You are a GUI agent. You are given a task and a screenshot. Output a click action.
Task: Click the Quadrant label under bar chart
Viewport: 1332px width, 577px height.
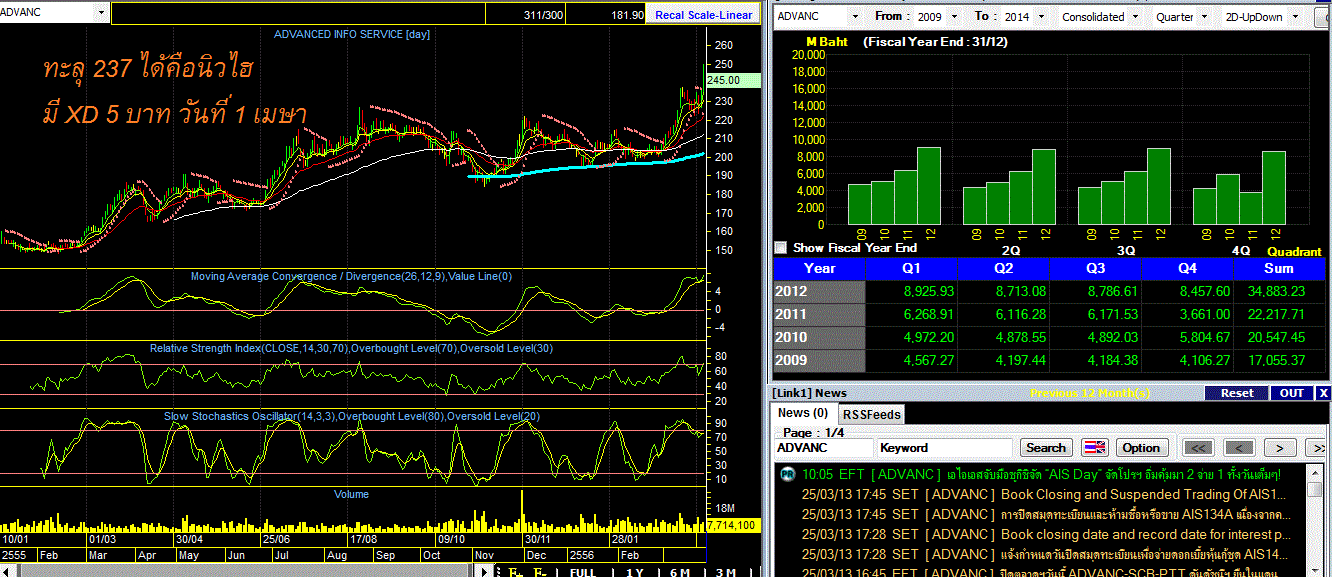point(1294,252)
